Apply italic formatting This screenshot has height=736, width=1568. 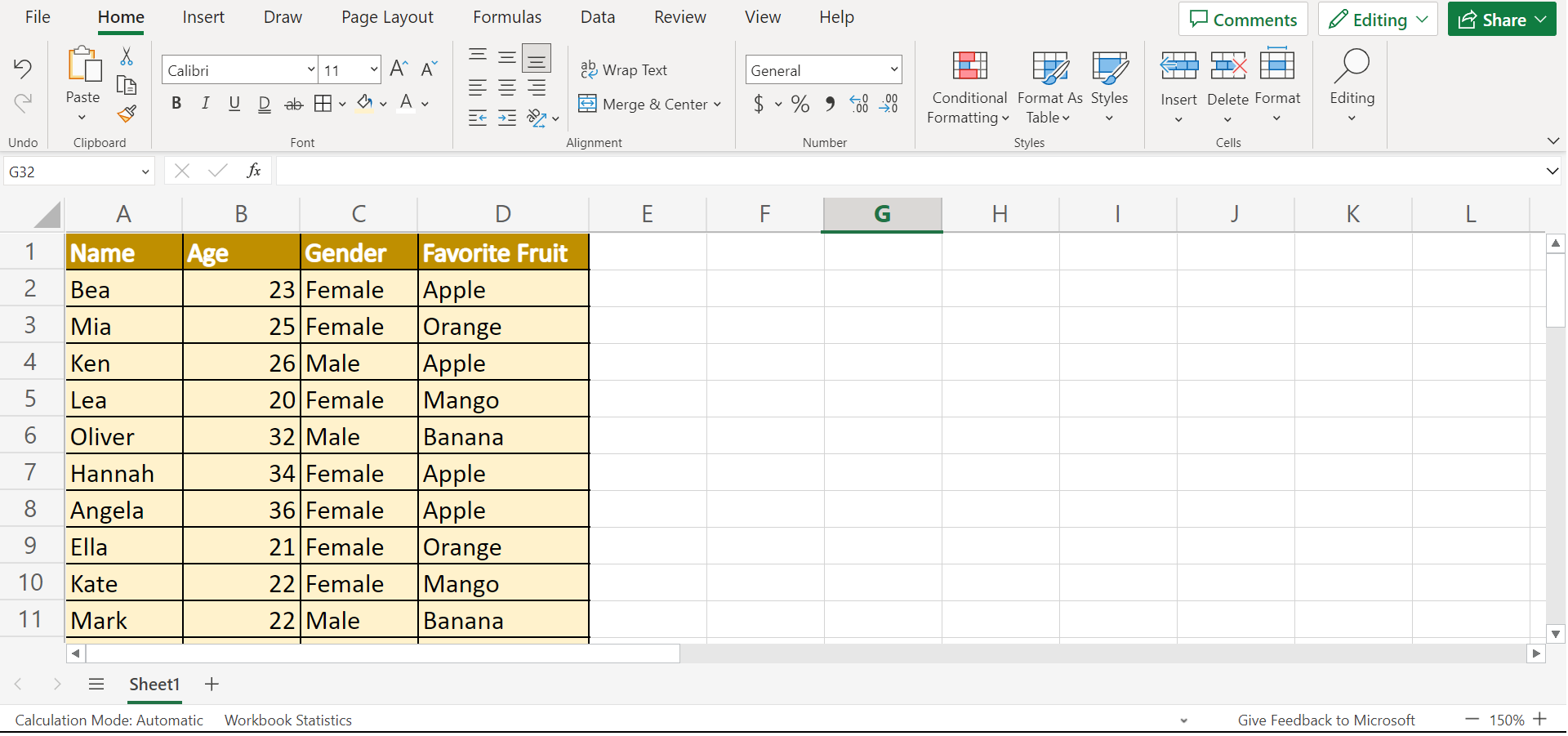205,103
